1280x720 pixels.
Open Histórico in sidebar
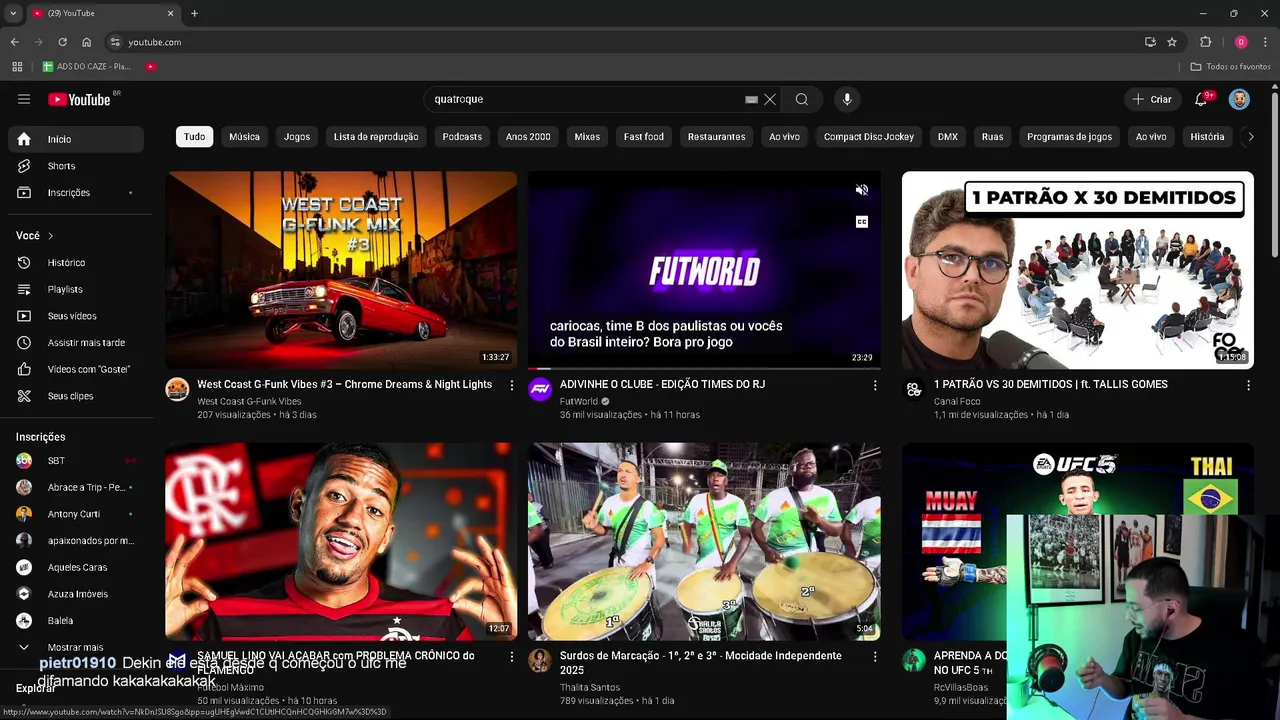coord(76,262)
